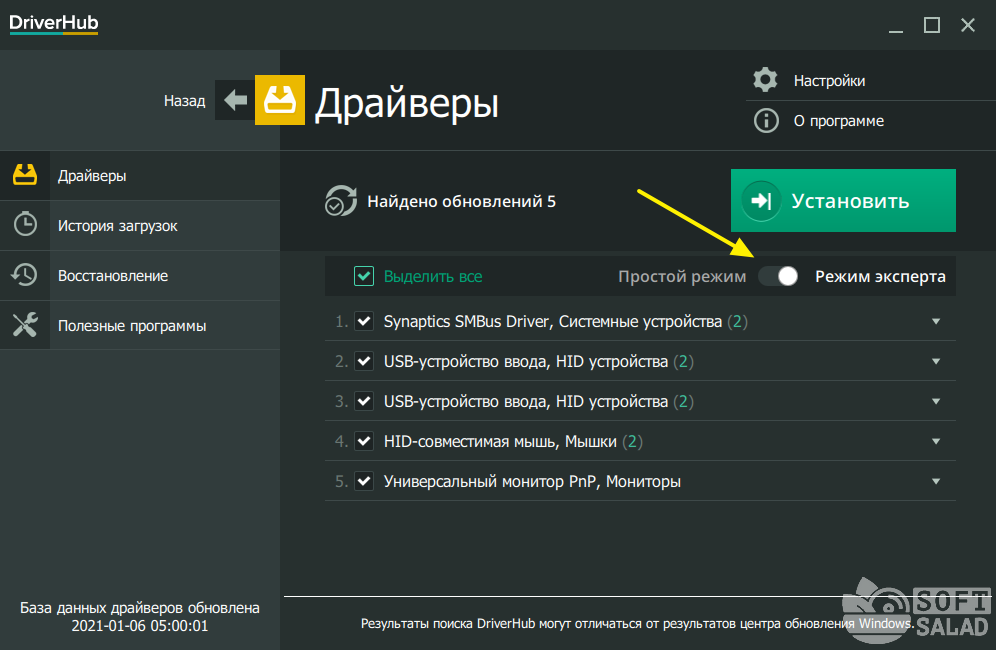Uncheck the checkbox in row 3

(364, 401)
